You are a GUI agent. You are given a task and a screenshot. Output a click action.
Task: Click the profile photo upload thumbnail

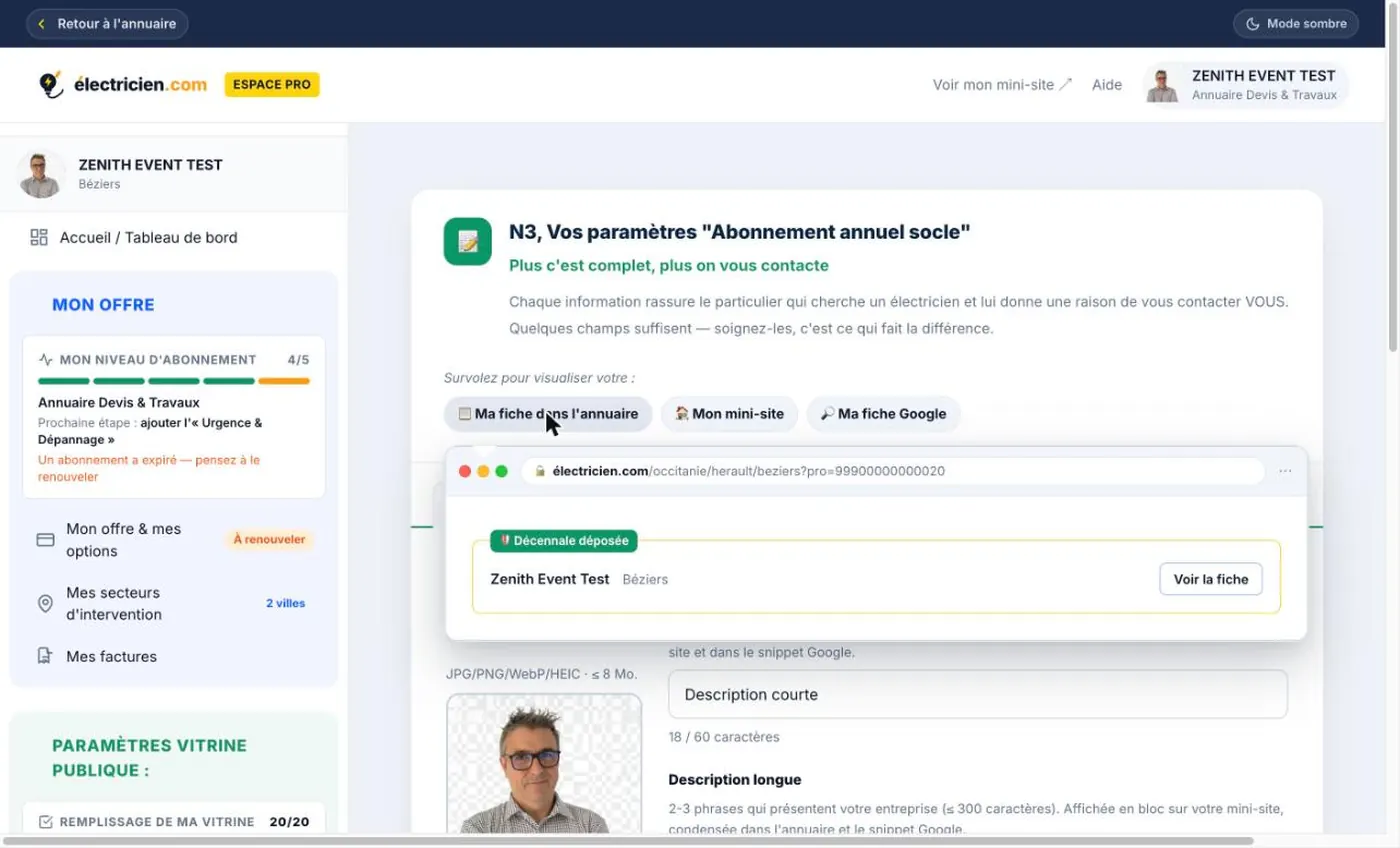pyautogui.click(x=544, y=765)
